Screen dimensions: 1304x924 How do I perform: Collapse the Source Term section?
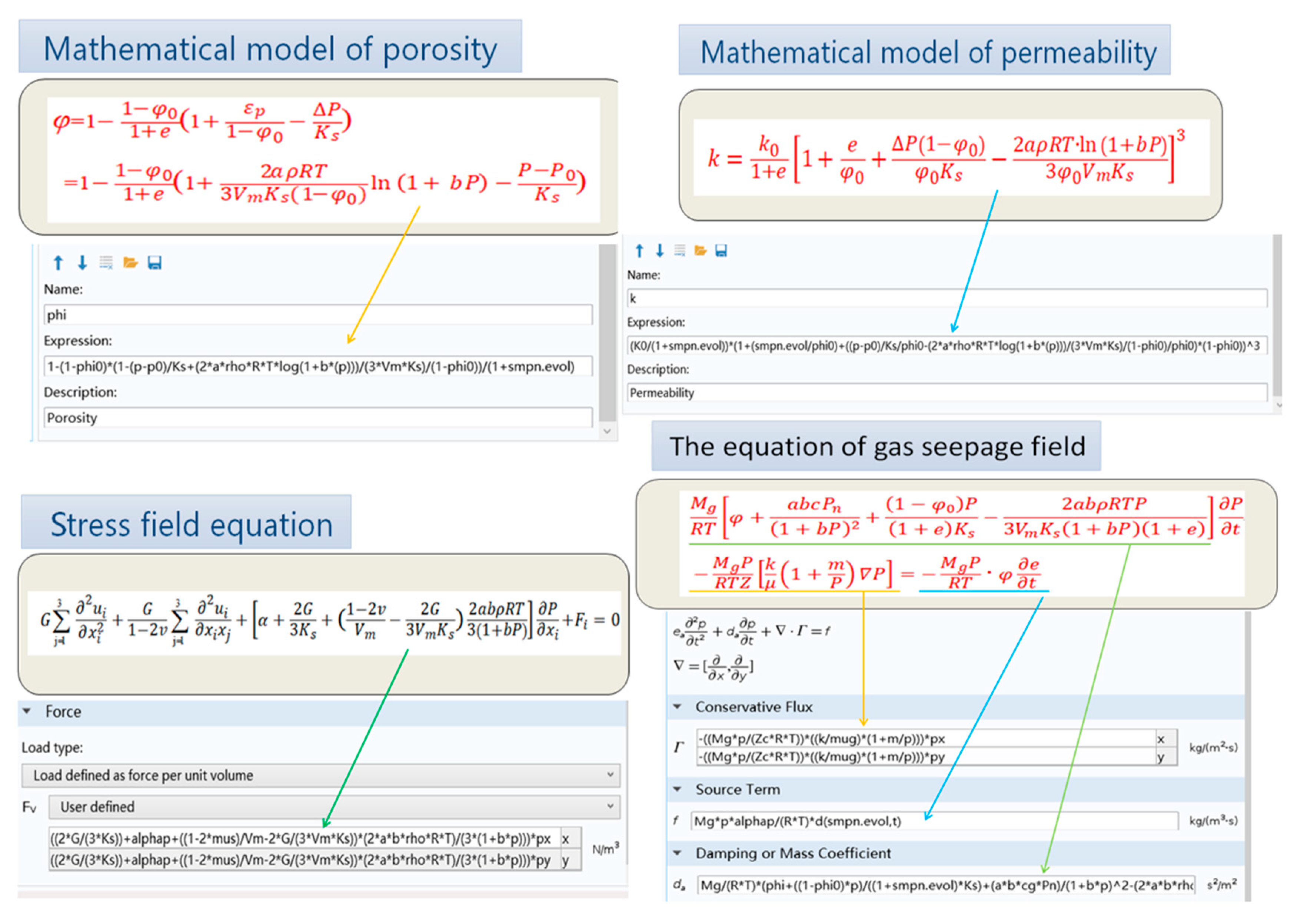(677, 789)
